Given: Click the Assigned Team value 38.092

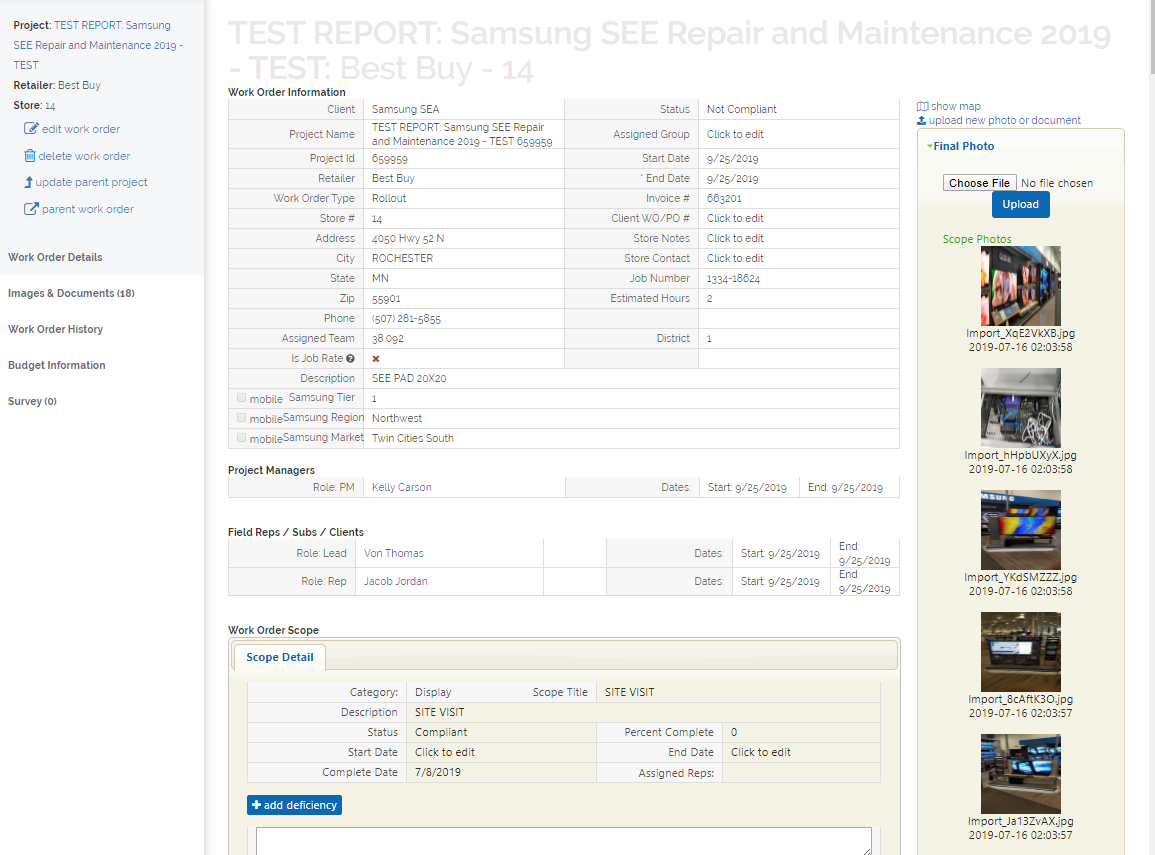Looking at the screenshot, I should tap(387, 338).
